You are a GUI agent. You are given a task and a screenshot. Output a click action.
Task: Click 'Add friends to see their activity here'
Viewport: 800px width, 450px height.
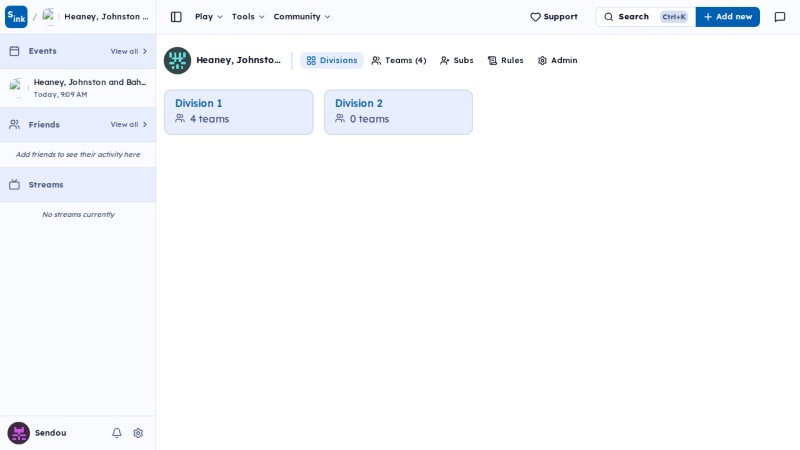pyautogui.click(x=78, y=154)
